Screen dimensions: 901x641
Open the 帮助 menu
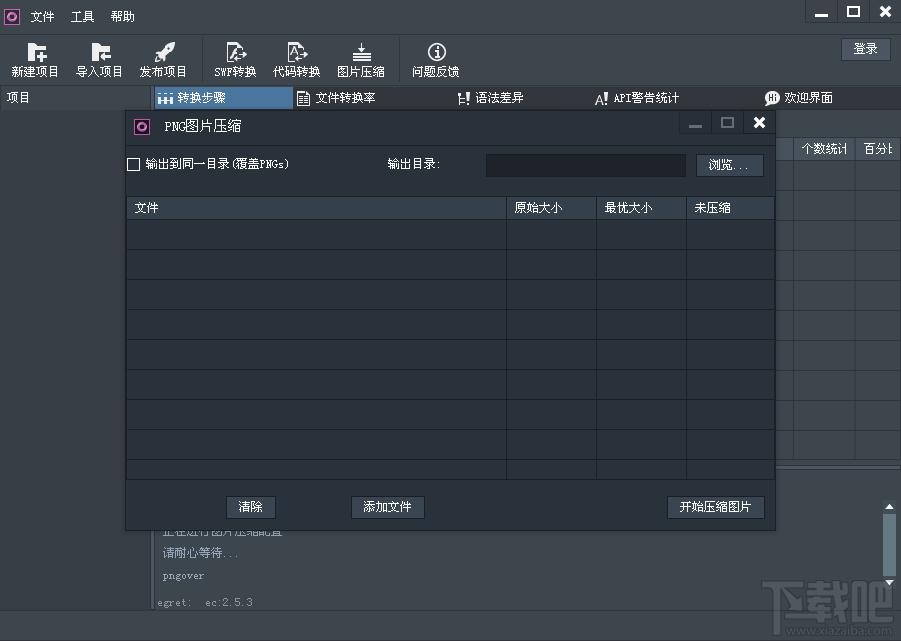point(122,17)
